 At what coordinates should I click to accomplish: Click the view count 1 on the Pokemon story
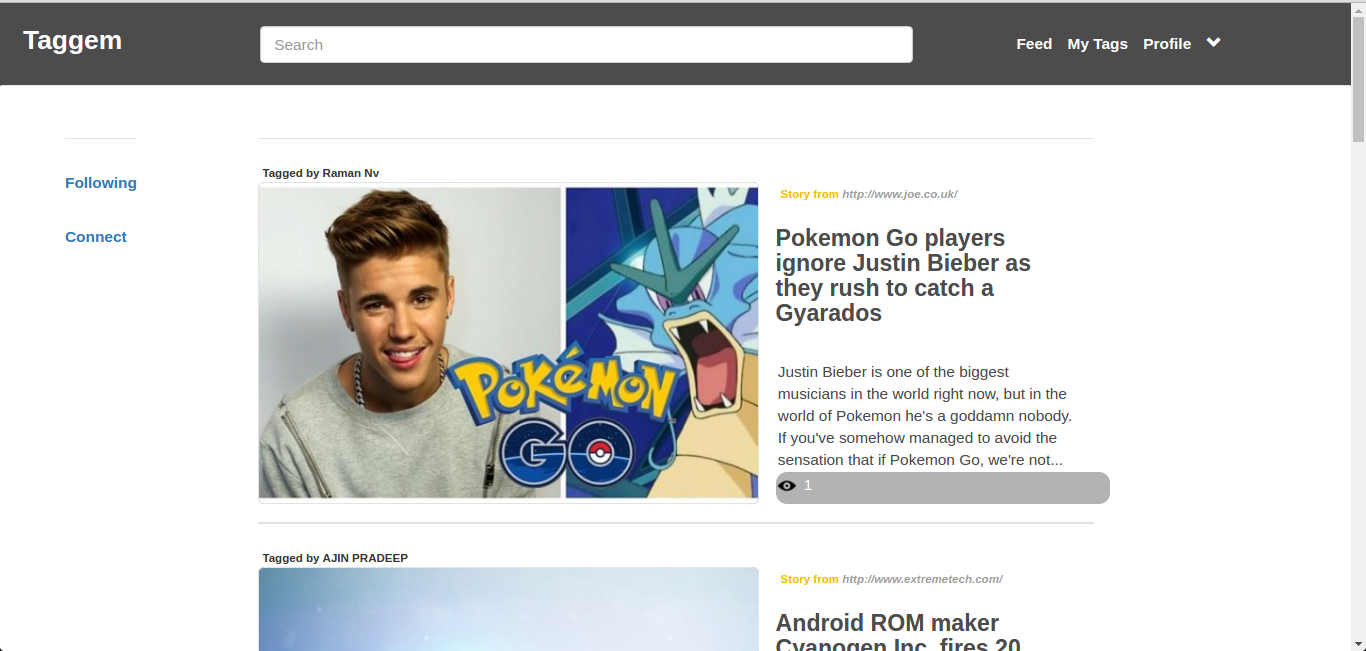click(808, 485)
